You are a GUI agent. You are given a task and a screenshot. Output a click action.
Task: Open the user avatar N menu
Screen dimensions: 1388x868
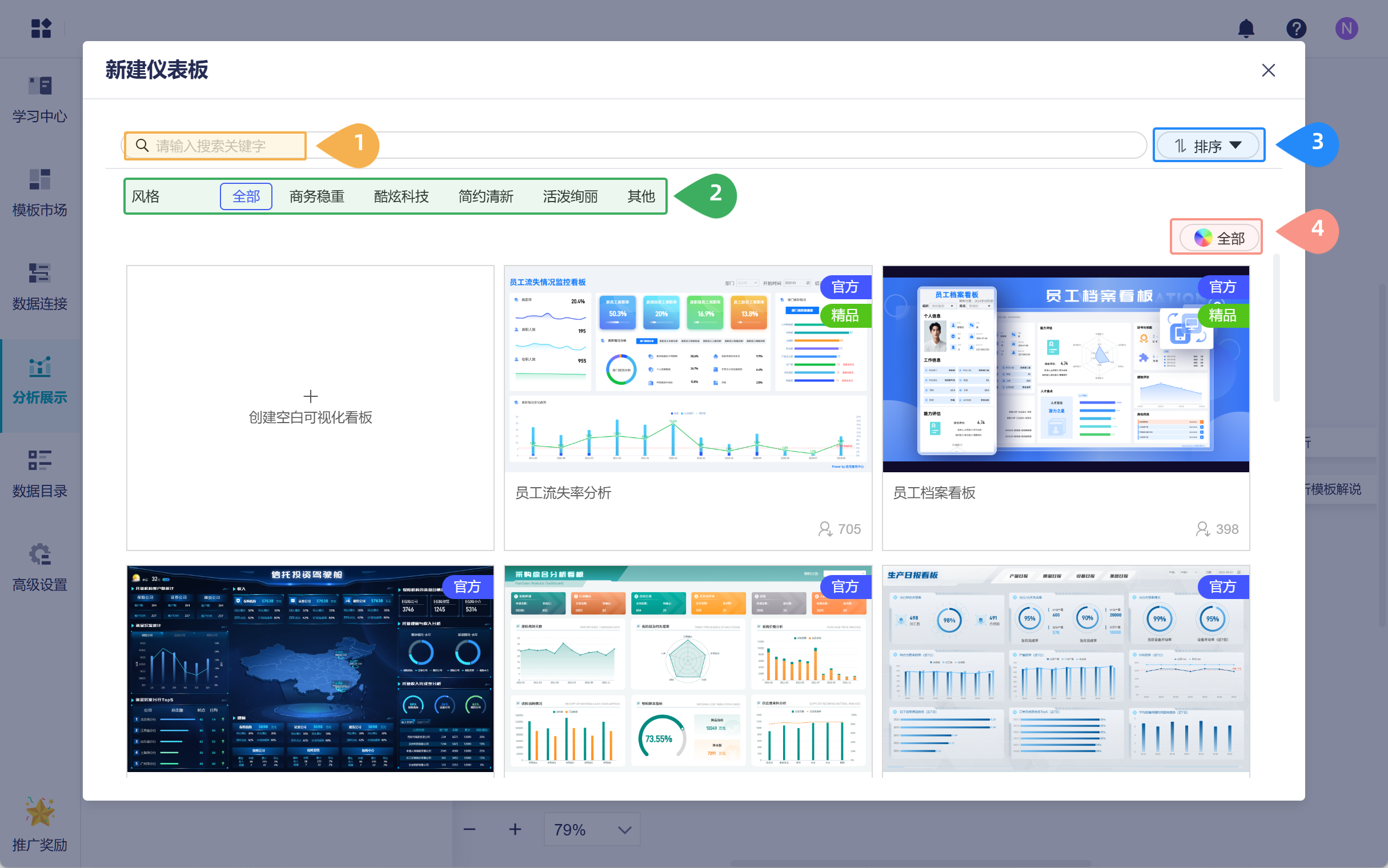[1346, 28]
